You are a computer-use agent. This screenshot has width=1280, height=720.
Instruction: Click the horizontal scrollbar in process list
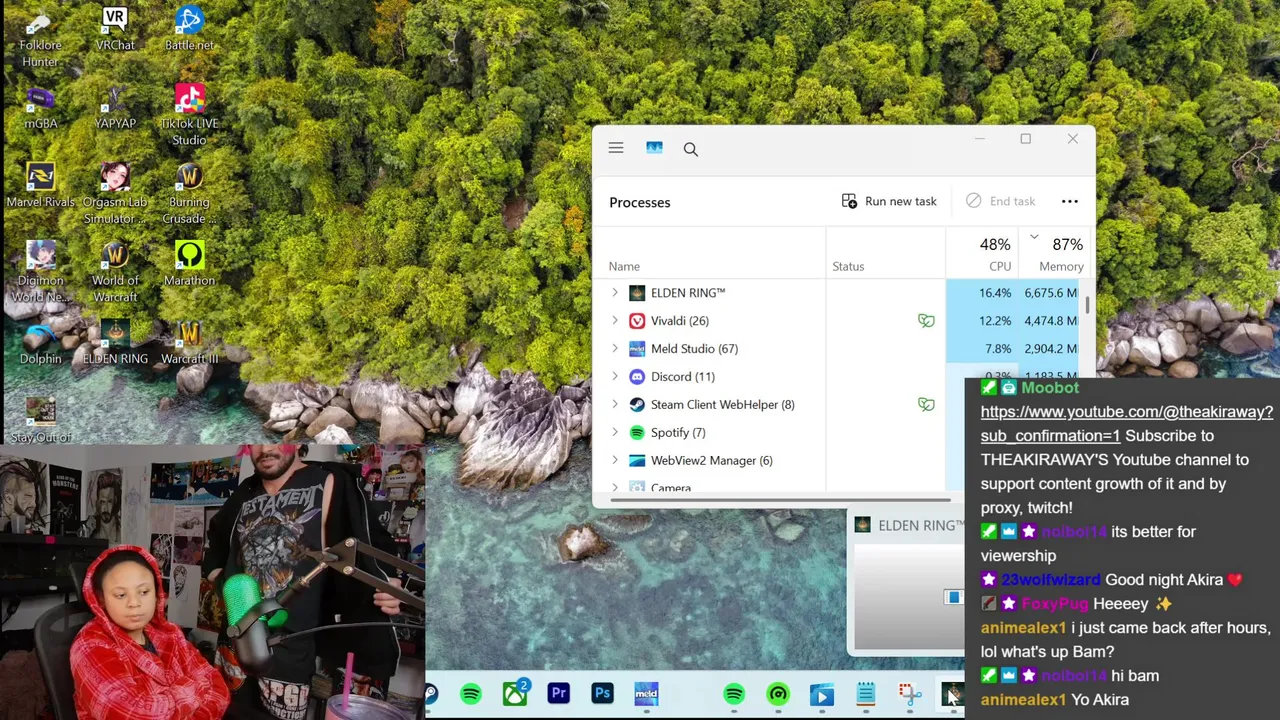(x=780, y=499)
